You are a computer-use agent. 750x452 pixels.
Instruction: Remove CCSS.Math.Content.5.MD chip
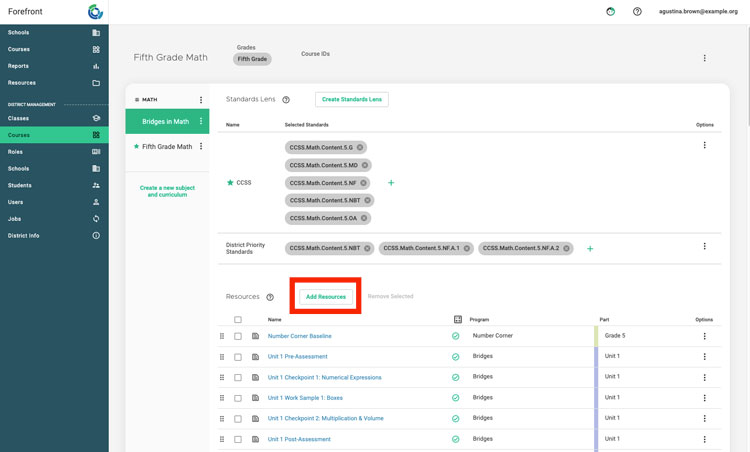365,165
